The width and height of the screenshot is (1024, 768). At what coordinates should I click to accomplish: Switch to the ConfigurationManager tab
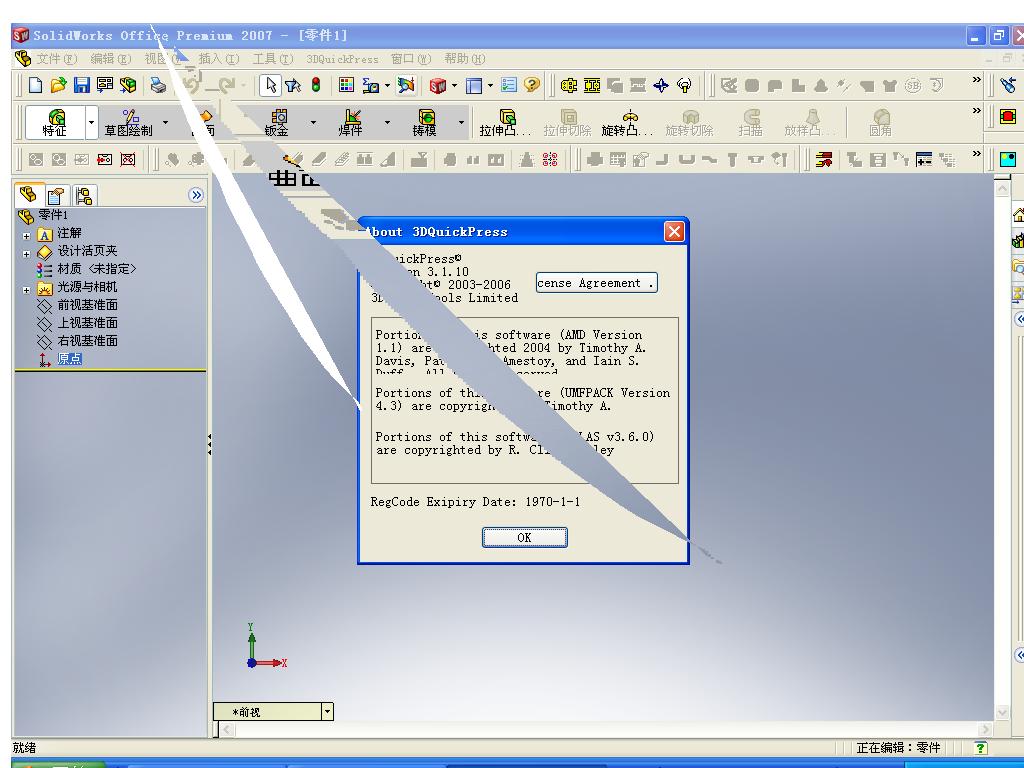(83, 195)
